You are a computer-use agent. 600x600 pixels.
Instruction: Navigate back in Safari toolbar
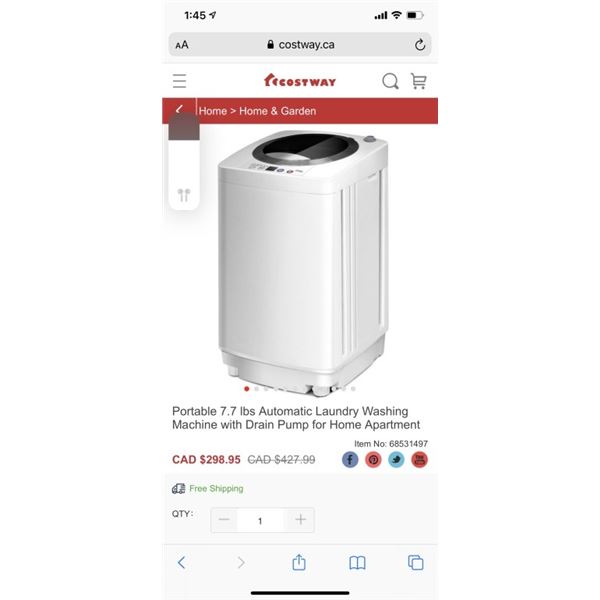pos(182,562)
